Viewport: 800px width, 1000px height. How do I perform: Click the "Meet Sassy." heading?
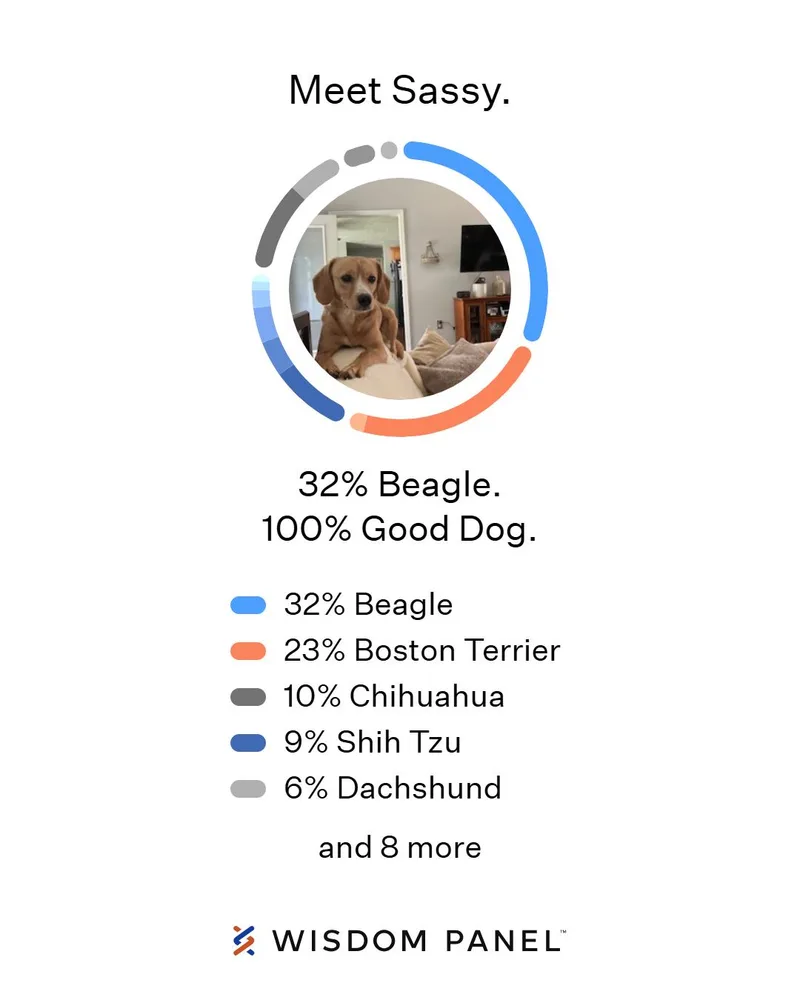coord(400,90)
